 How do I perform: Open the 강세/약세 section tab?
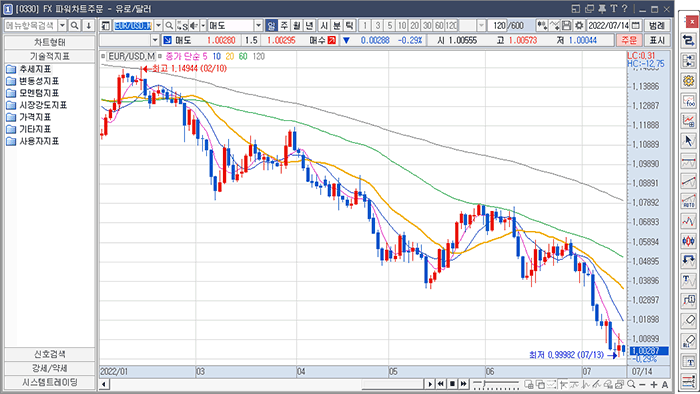[50, 369]
